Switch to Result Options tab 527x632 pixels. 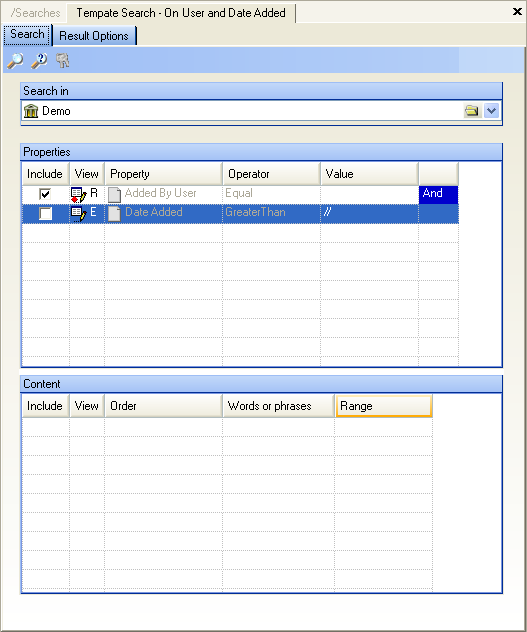tap(94, 36)
